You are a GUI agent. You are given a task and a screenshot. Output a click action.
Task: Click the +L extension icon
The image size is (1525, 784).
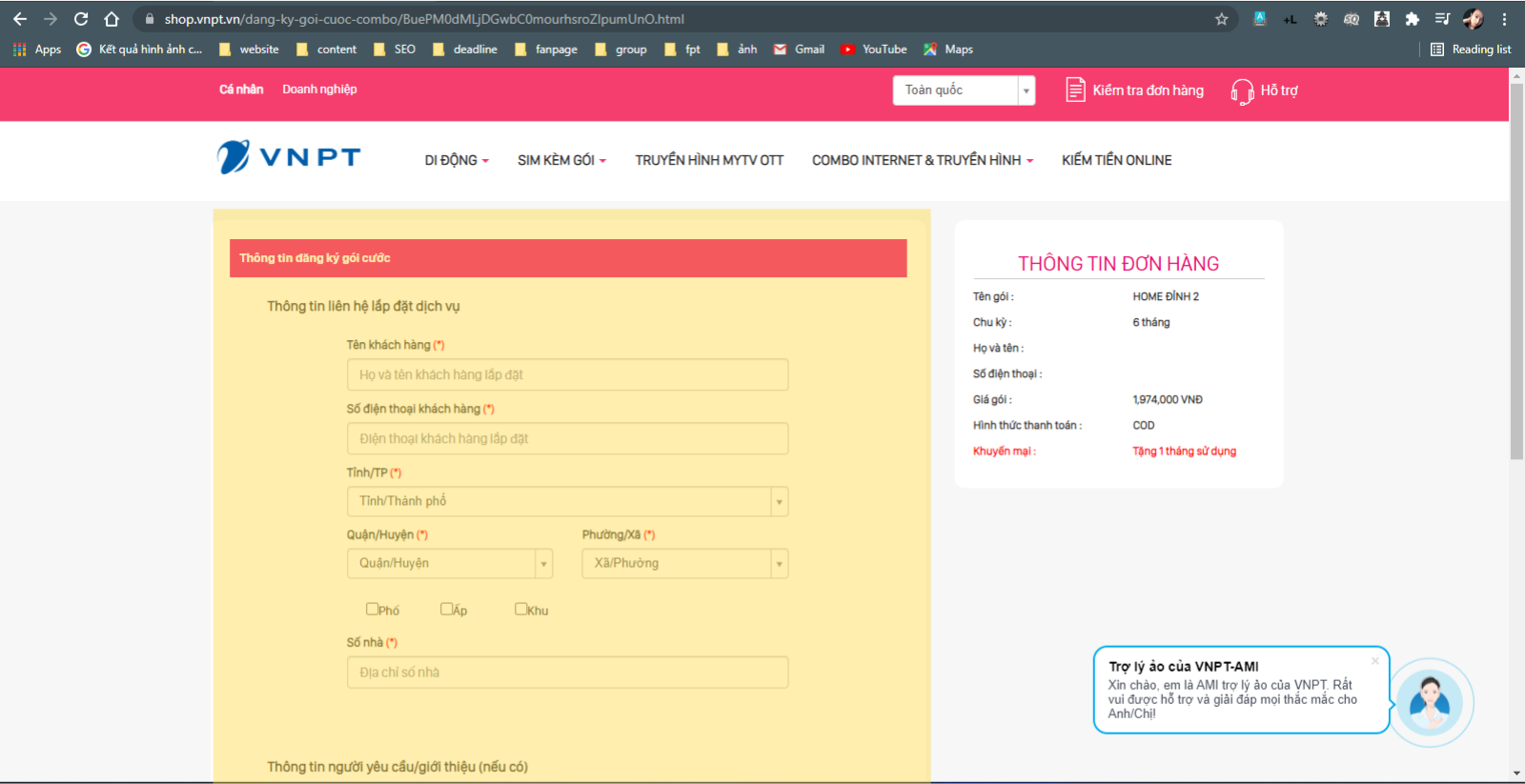point(1290,19)
